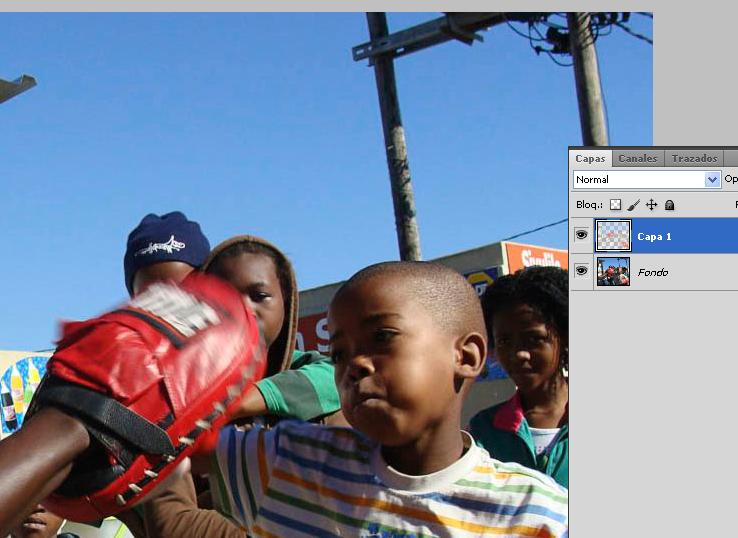738x538 pixels.
Task: Click the lock image pixels brush icon
Action: (633, 204)
